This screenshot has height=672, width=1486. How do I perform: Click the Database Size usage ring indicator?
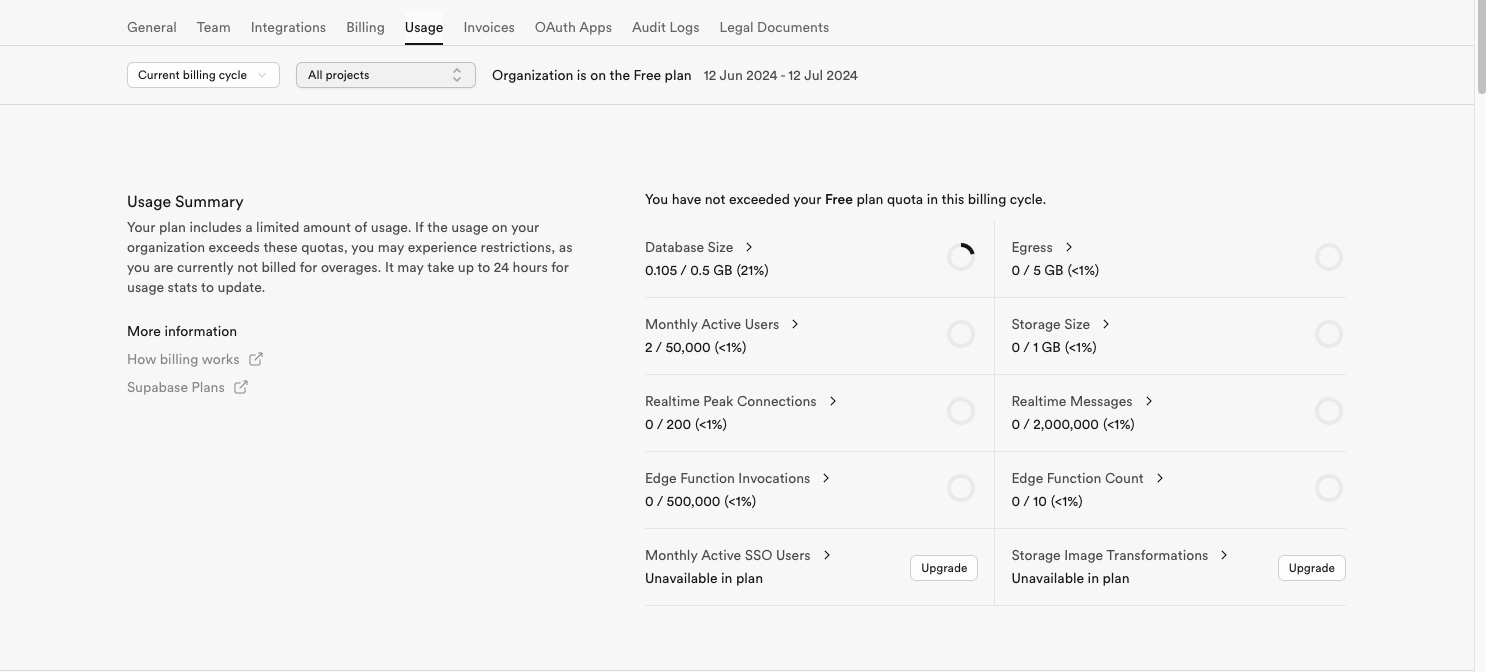(960, 257)
